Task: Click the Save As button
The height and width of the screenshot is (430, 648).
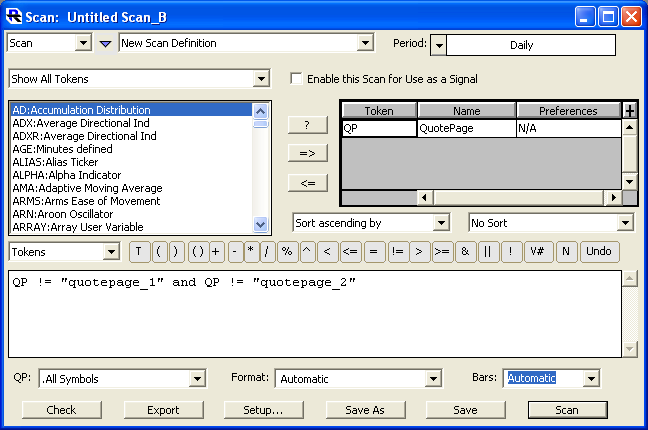Action: click(x=365, y=410)
